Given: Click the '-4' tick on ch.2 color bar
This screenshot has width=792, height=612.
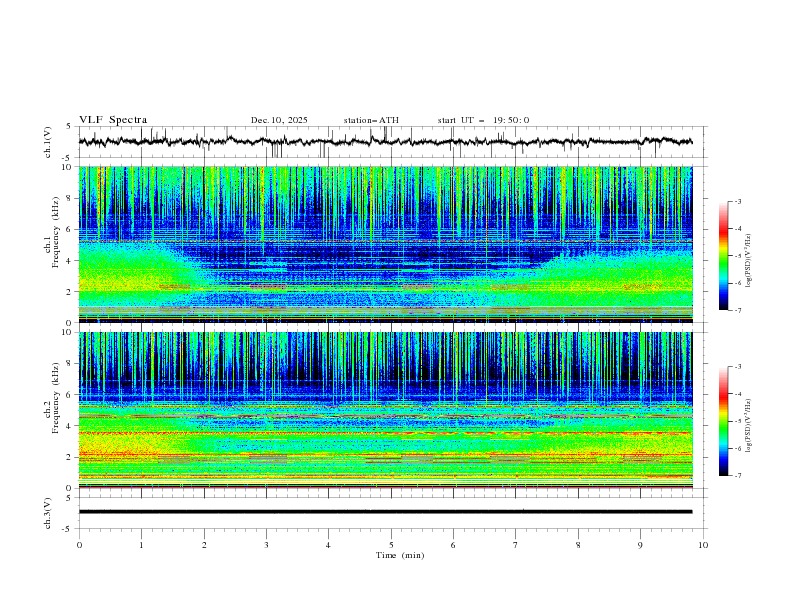Looking at the screenshot, I should pos(737,394).
